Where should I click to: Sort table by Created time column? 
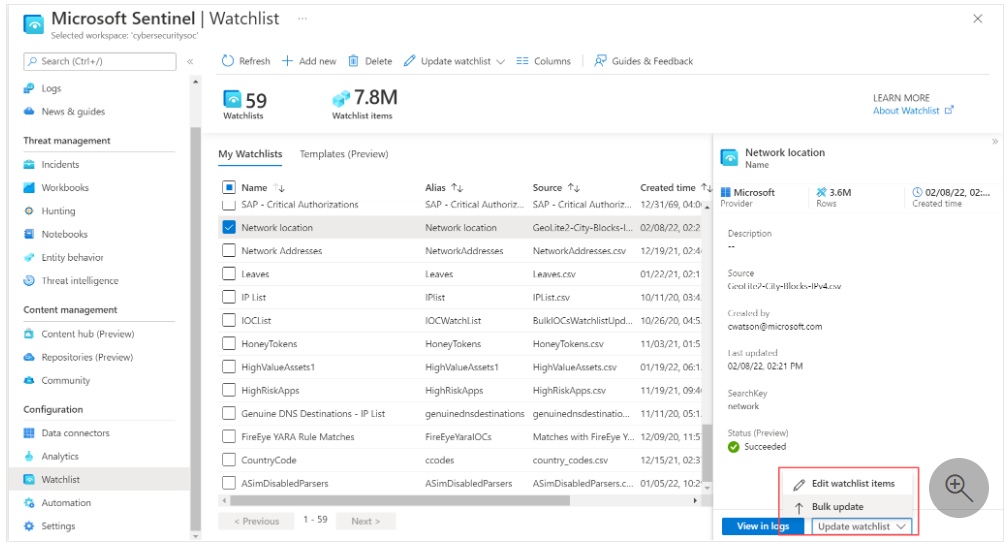click(x=675, y=187)
